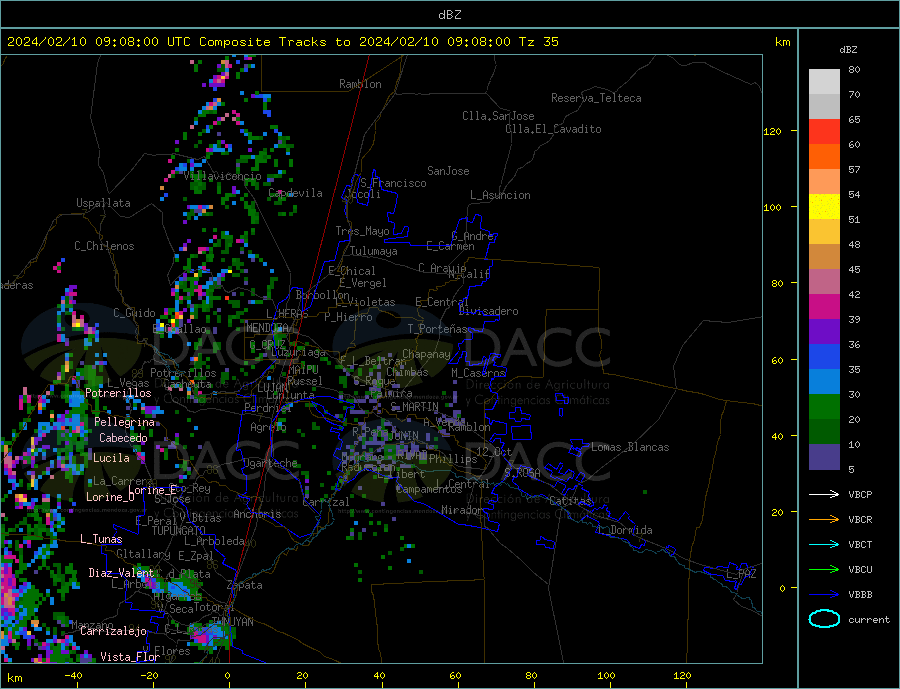900x689 pixels.
Task: Click the 'L_Tunas' map label
Action: [101, 539]
